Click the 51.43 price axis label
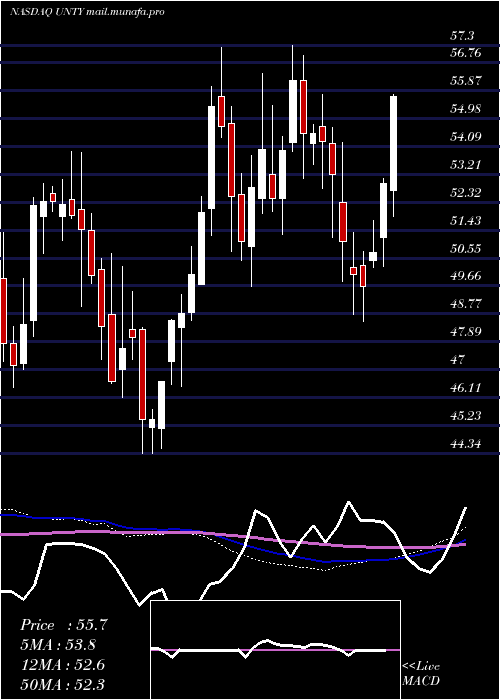This screenshot has height=700, width=500. (466, 220)
